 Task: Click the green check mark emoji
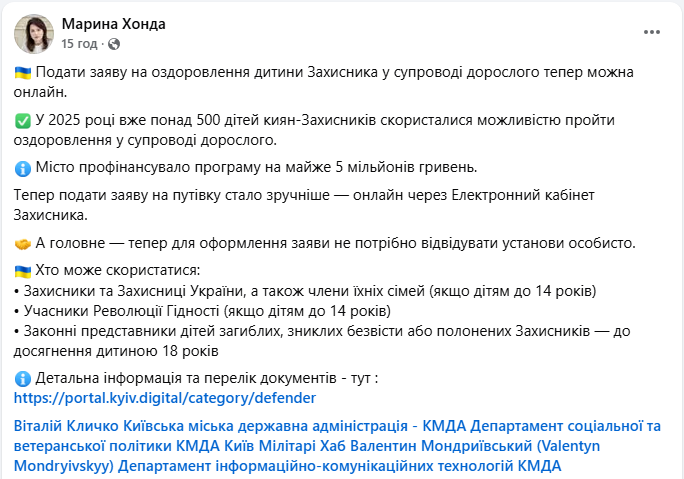(x=22, y=121)
